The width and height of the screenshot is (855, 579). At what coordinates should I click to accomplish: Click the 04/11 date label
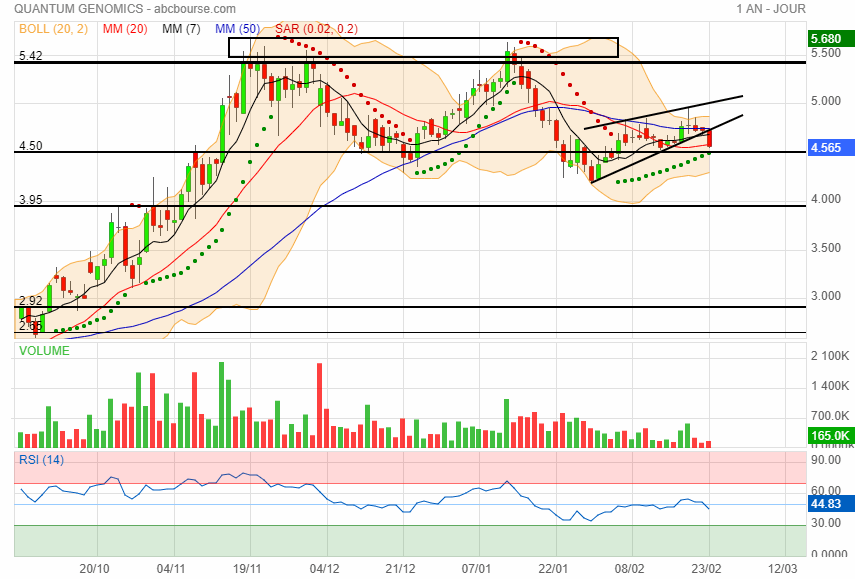tap(171, 569)
